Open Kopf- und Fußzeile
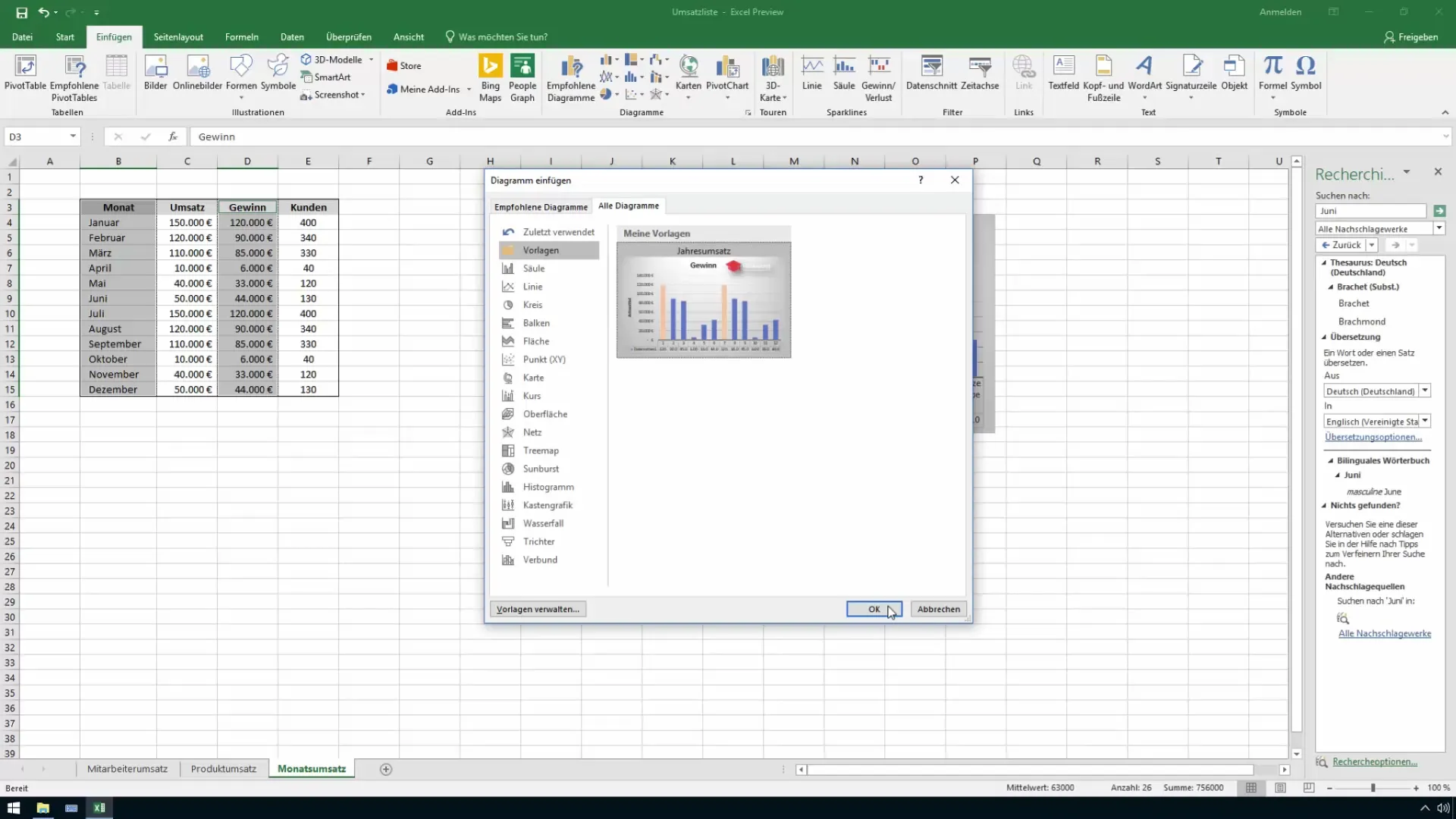The height and width of the screenshot is (819, 1456). point(1103,77)
